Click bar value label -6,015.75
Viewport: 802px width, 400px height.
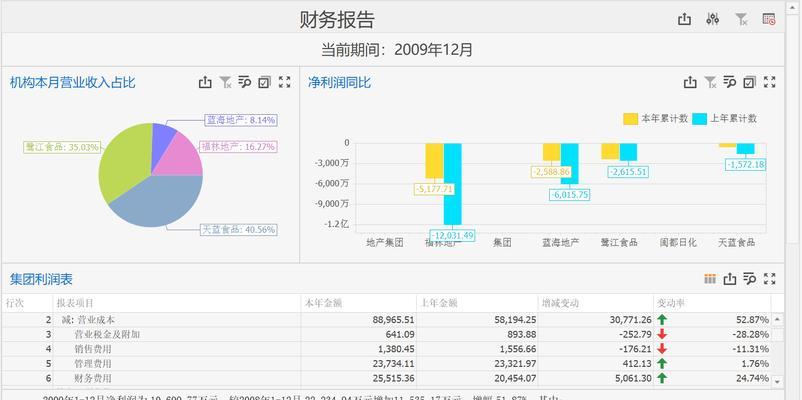click(569, 195)
